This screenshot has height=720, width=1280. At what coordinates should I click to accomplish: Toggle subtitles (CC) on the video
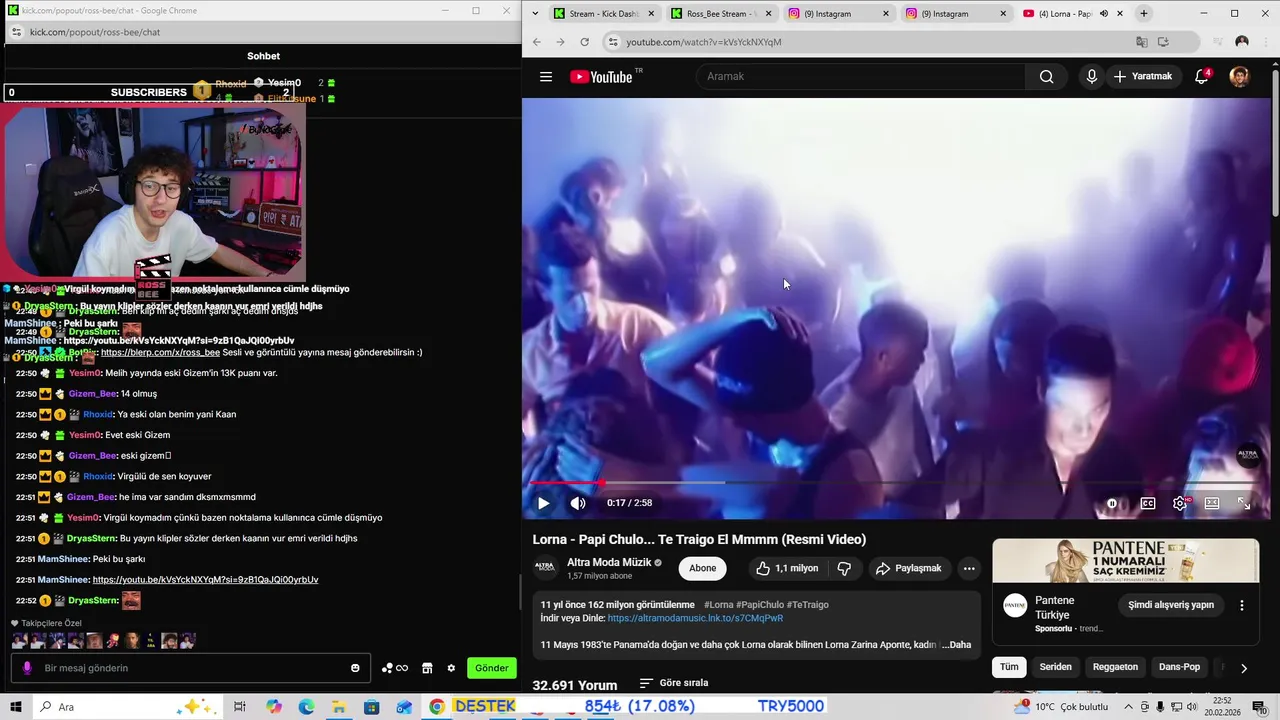point(1148,503)
